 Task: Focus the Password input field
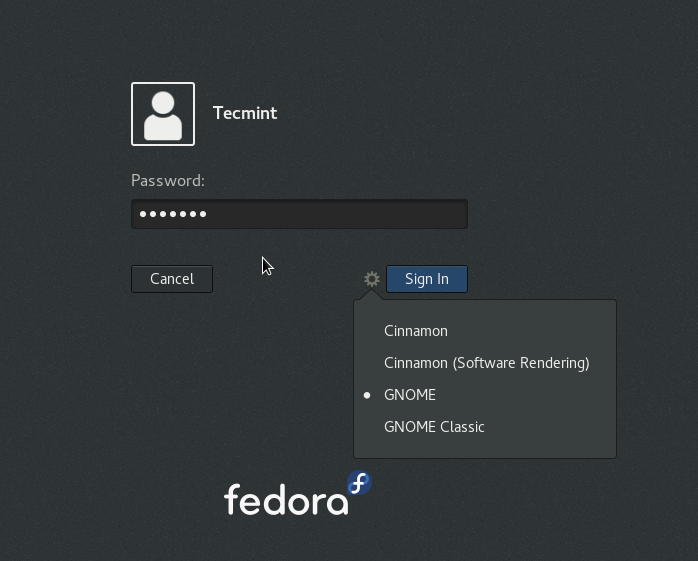299,214
